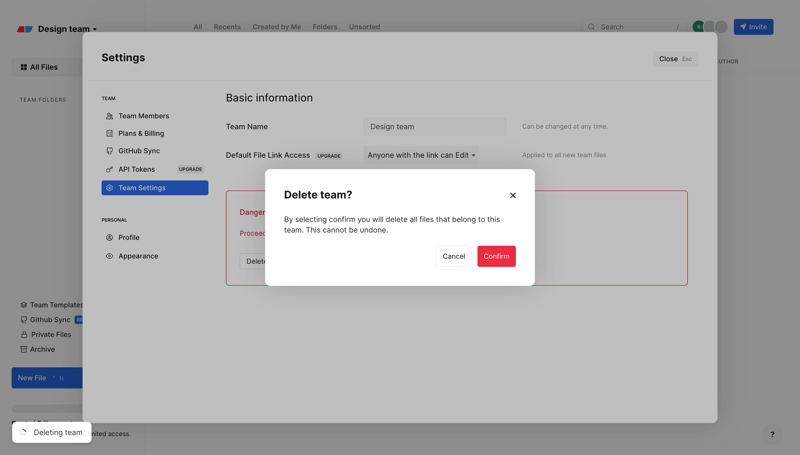The width and height of the screenshot is (800, 455).
Task: Switch to the Recents tab
Action: (227, 27)
